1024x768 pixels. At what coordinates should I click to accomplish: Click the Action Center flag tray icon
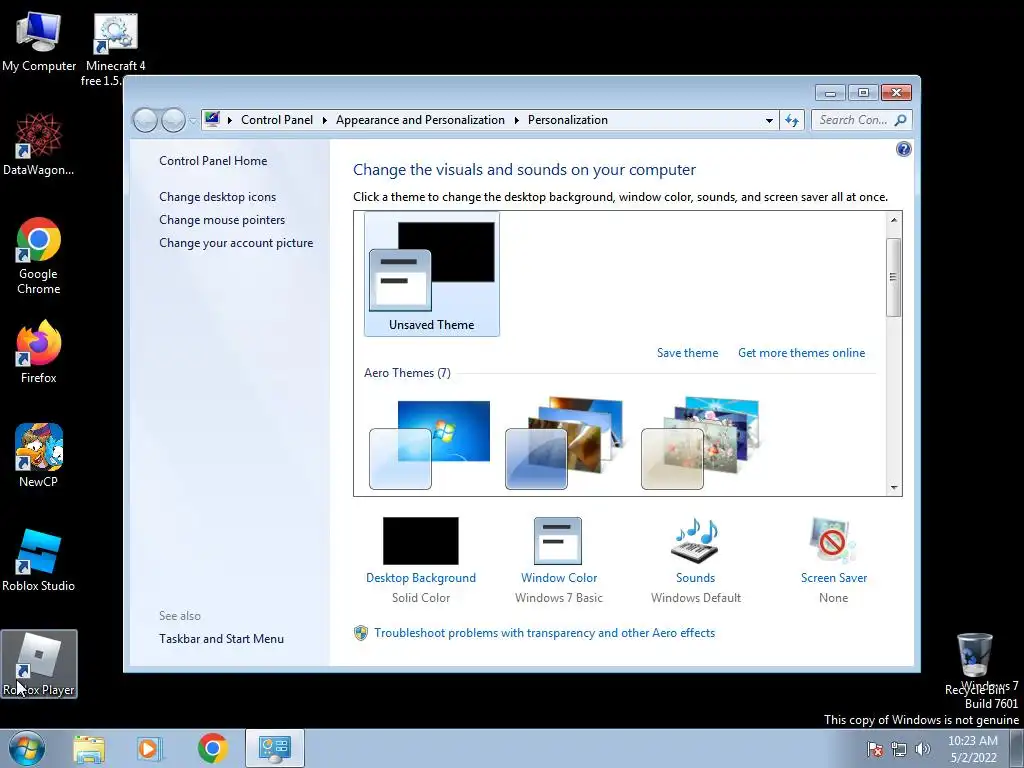[x=875, y=749]
